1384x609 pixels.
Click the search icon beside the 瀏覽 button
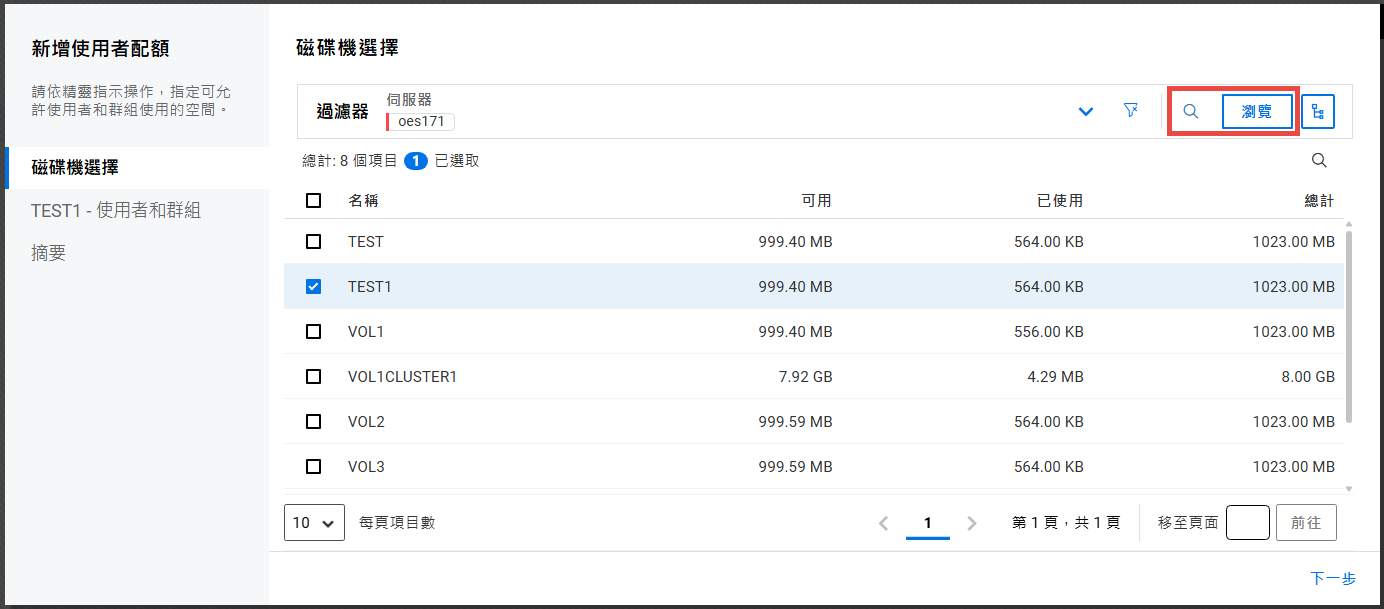(x=1190, y=112)
